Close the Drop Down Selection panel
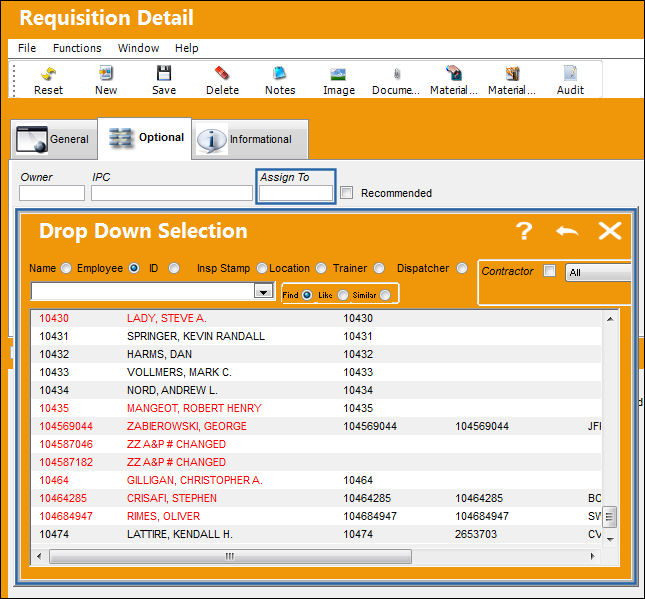The width and height of the screenshot is (645, 599). point(610,231)
